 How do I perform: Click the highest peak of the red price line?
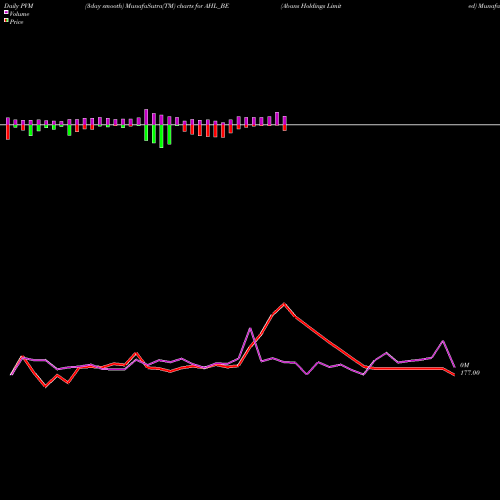284,303
